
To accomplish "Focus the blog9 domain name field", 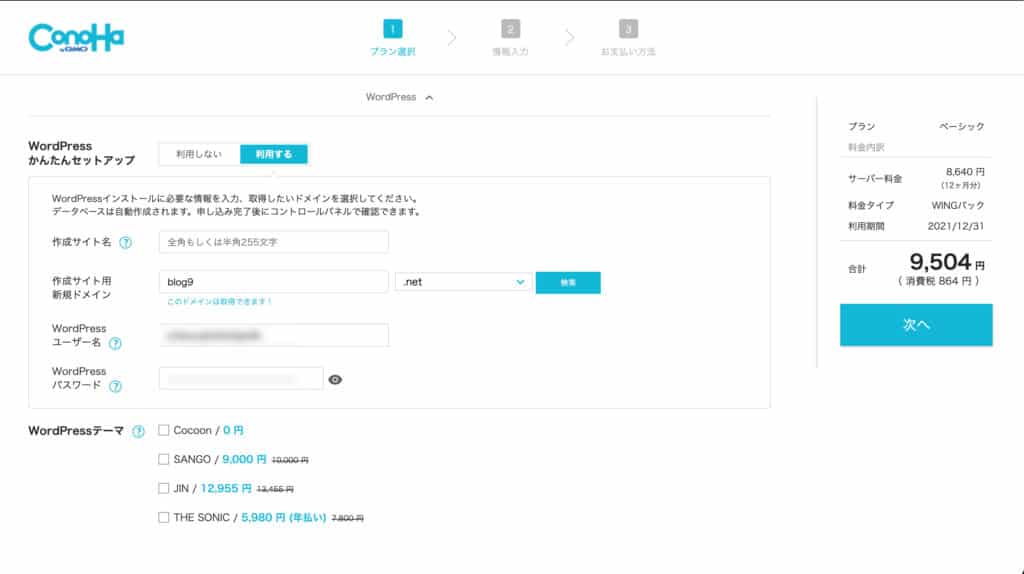I will pyautogui.click(x=274, y=281).
